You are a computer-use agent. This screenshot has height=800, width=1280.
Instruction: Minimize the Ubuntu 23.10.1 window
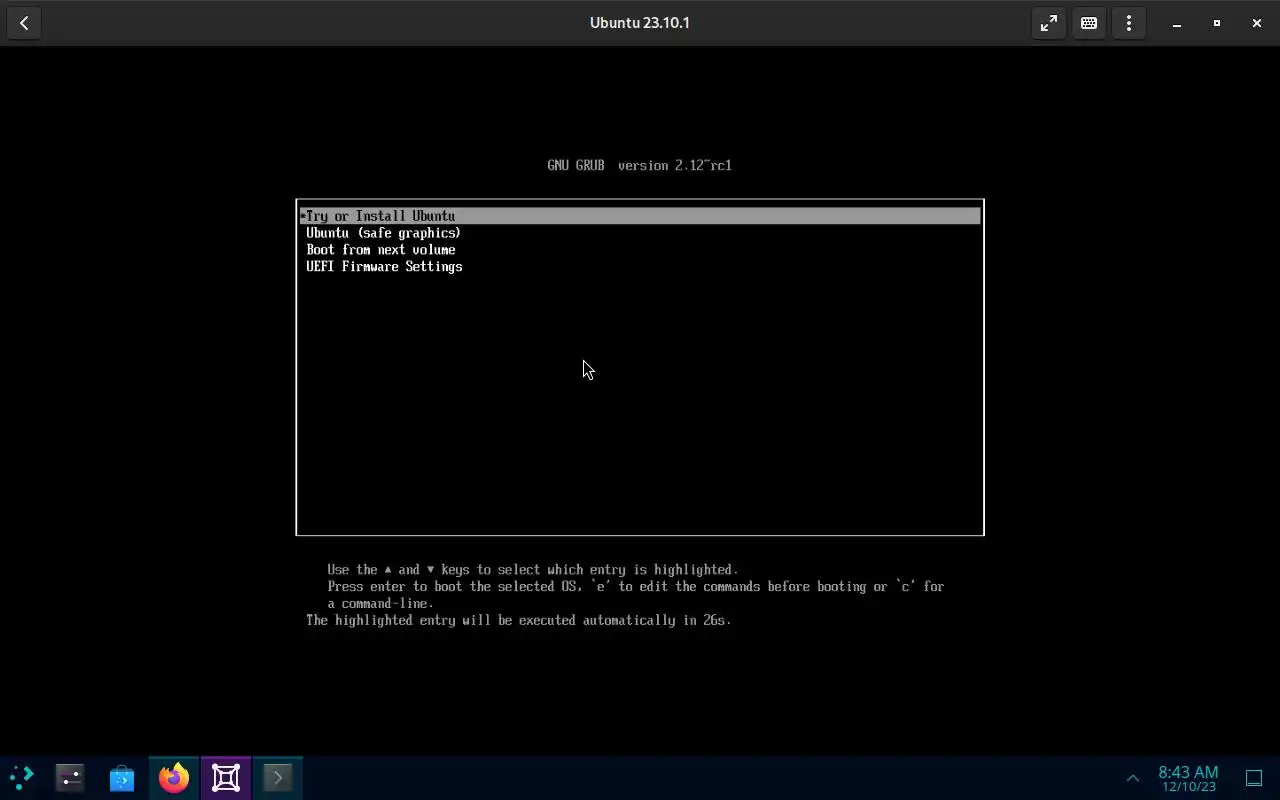[1177, 23]
